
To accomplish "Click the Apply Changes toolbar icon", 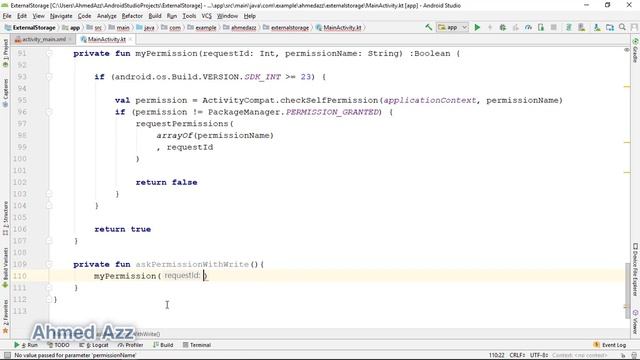I will click(490, 27).
